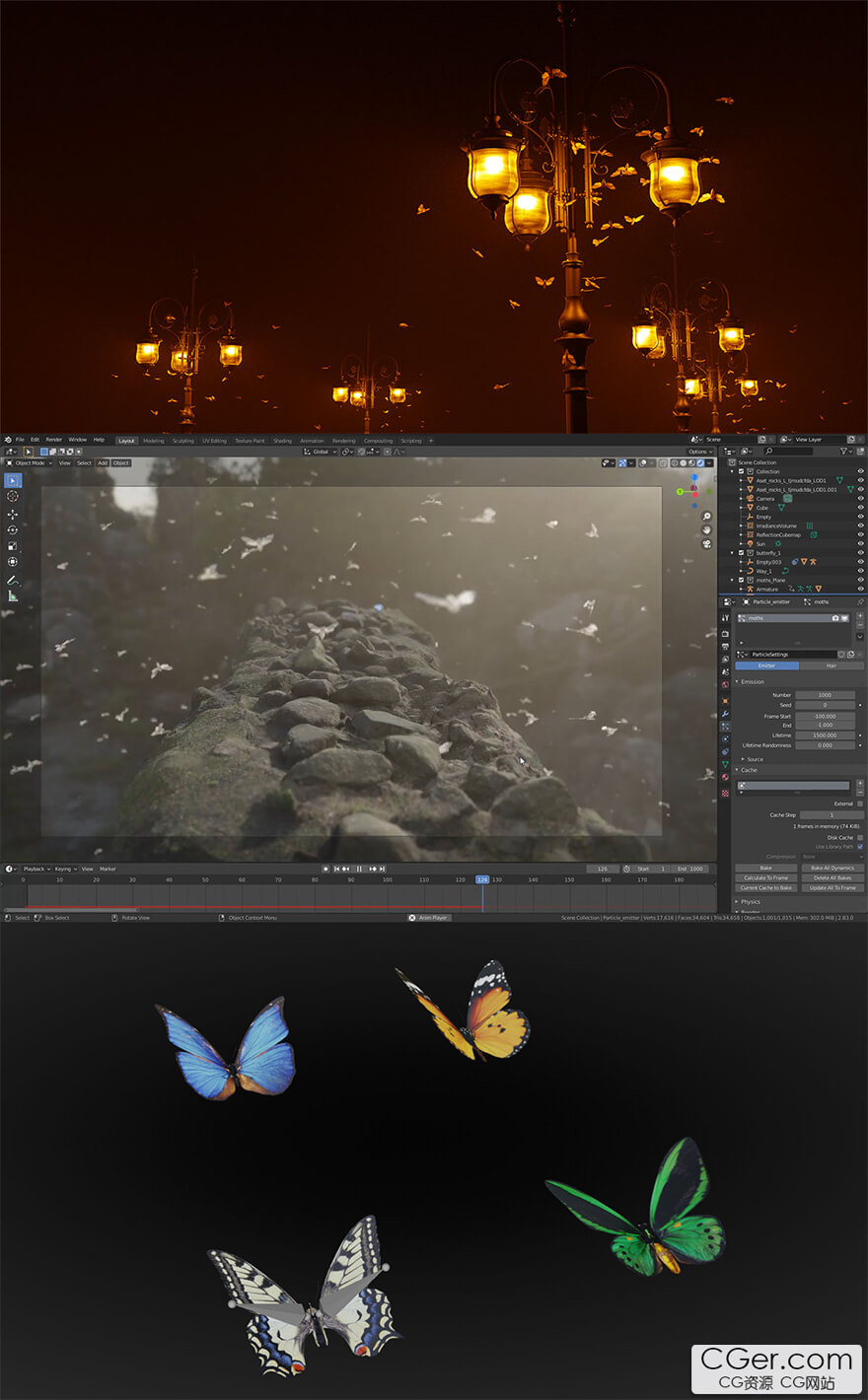Click the Delete All Bakes button

tap(832, 877)
